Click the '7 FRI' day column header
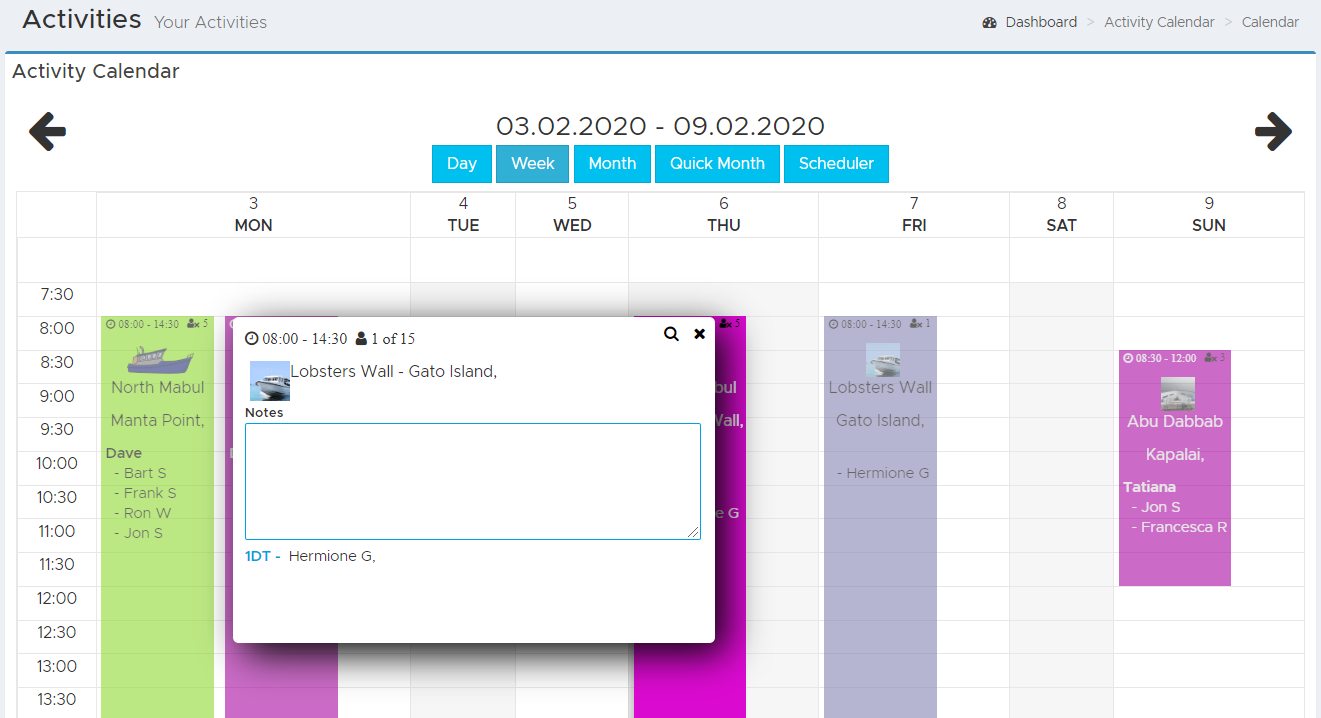Screen dimensions: 1321x718 point(914,215)
